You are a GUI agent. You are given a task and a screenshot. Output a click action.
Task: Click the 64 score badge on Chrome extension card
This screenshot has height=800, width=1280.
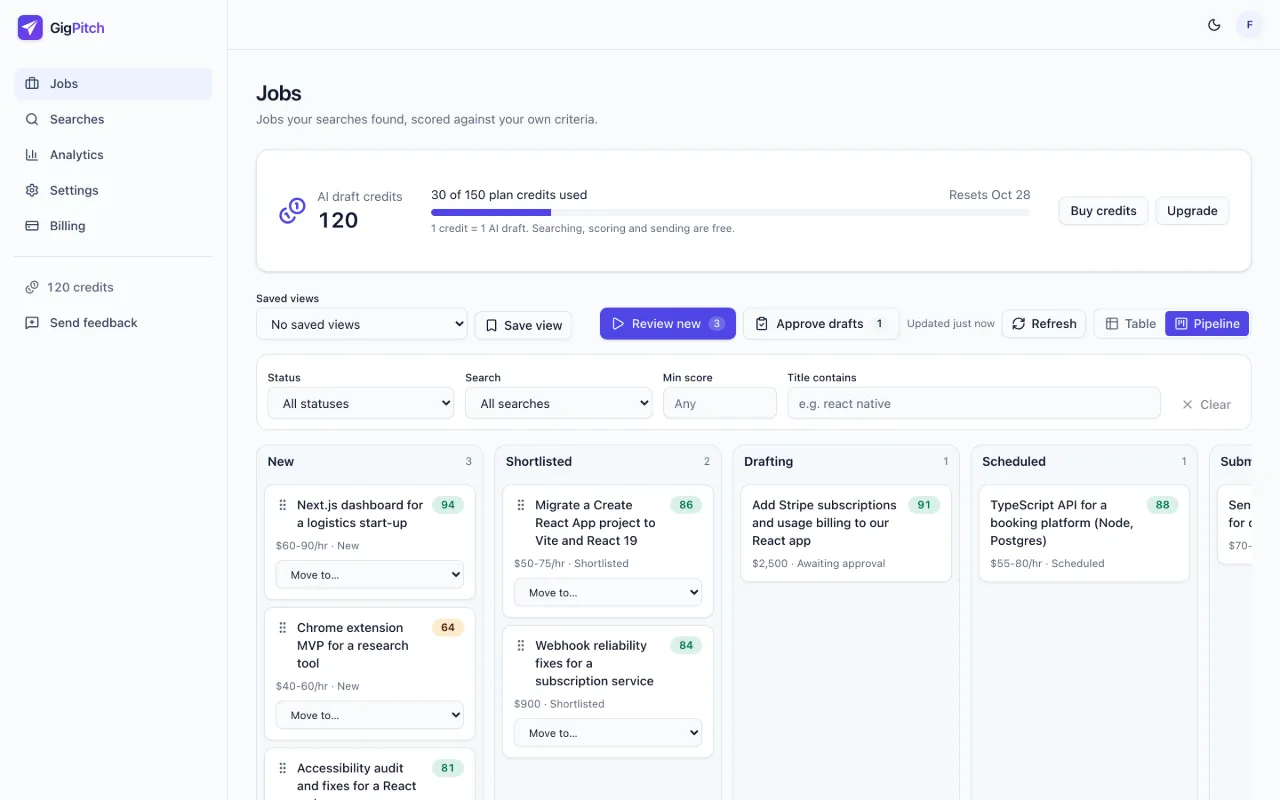tap(448, 628)
